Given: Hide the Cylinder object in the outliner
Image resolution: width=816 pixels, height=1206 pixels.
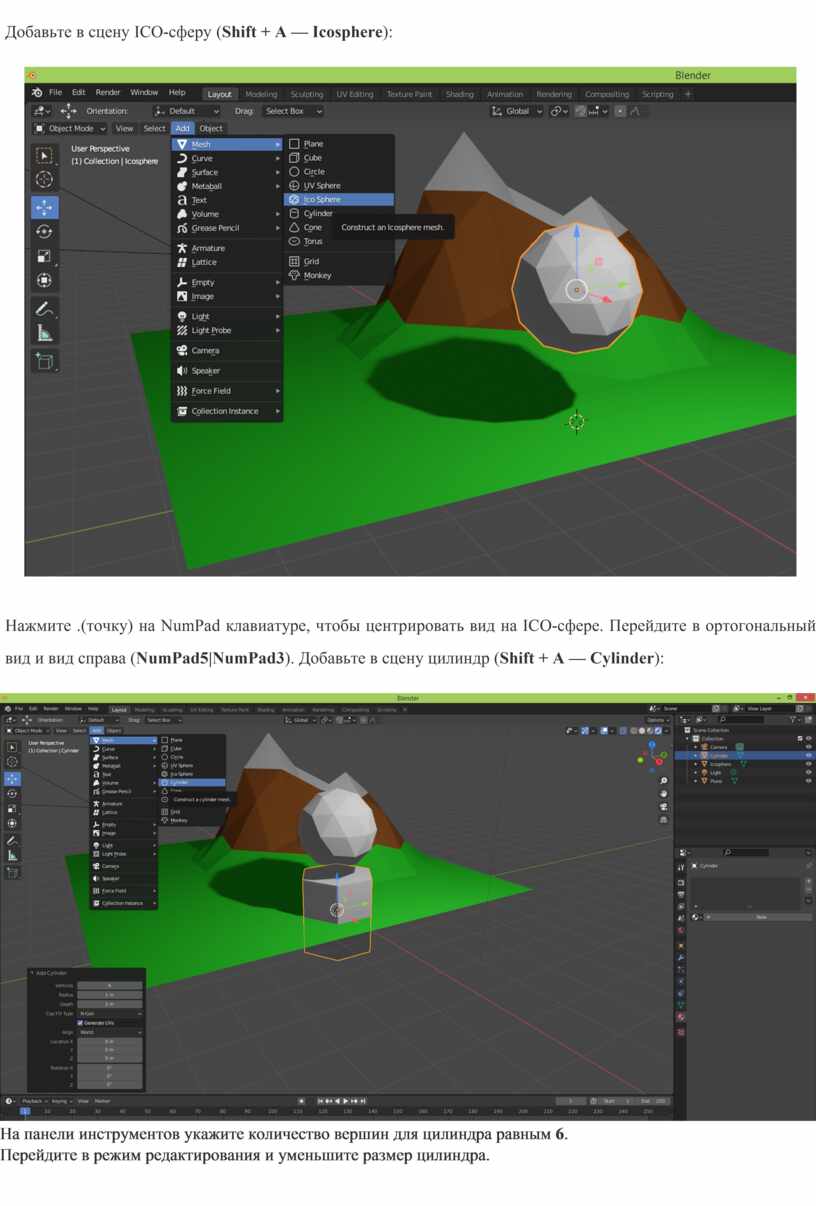Looking at the screenshot, I should coord(808,755).
